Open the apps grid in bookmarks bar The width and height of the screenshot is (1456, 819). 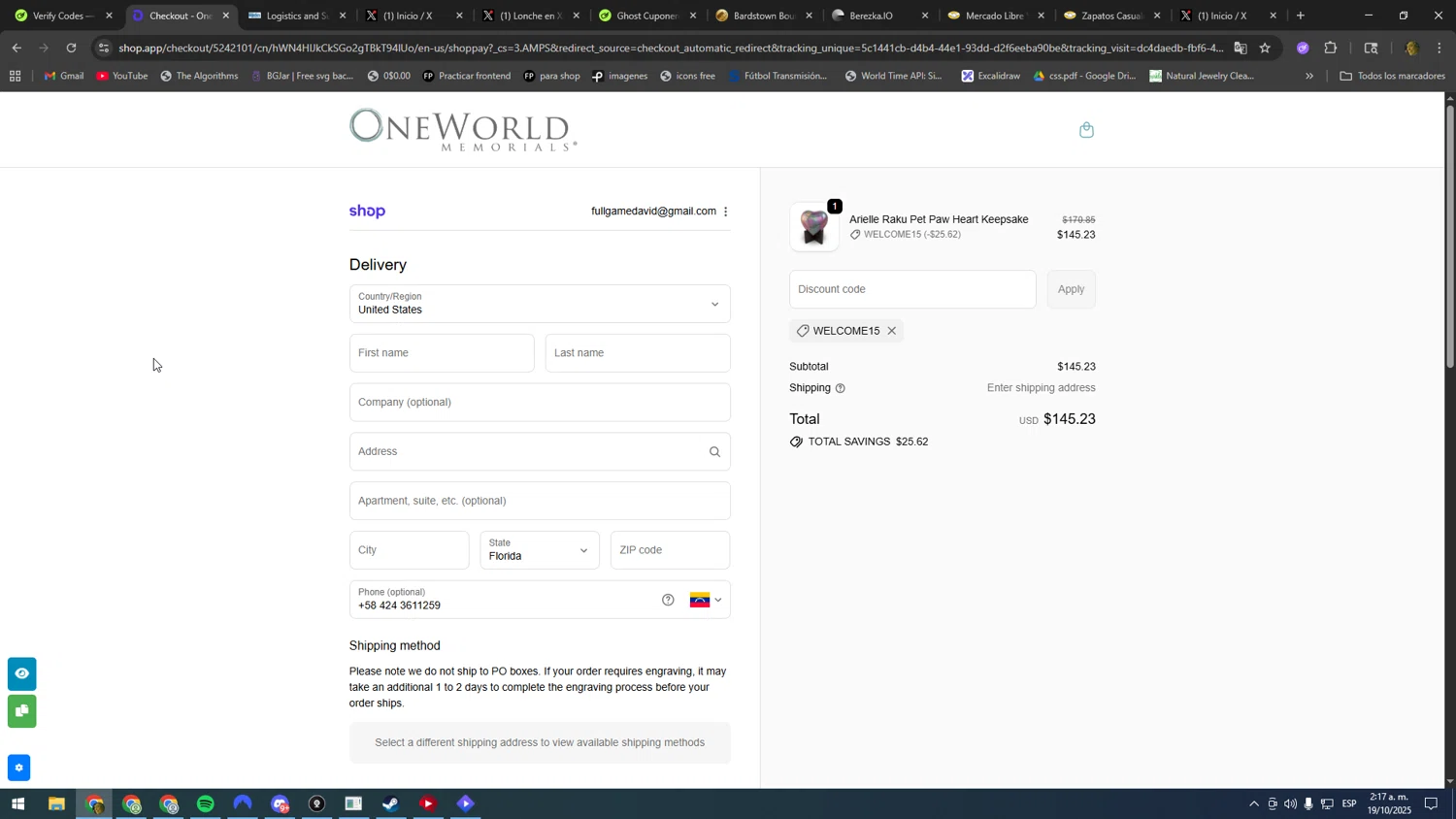15,76
